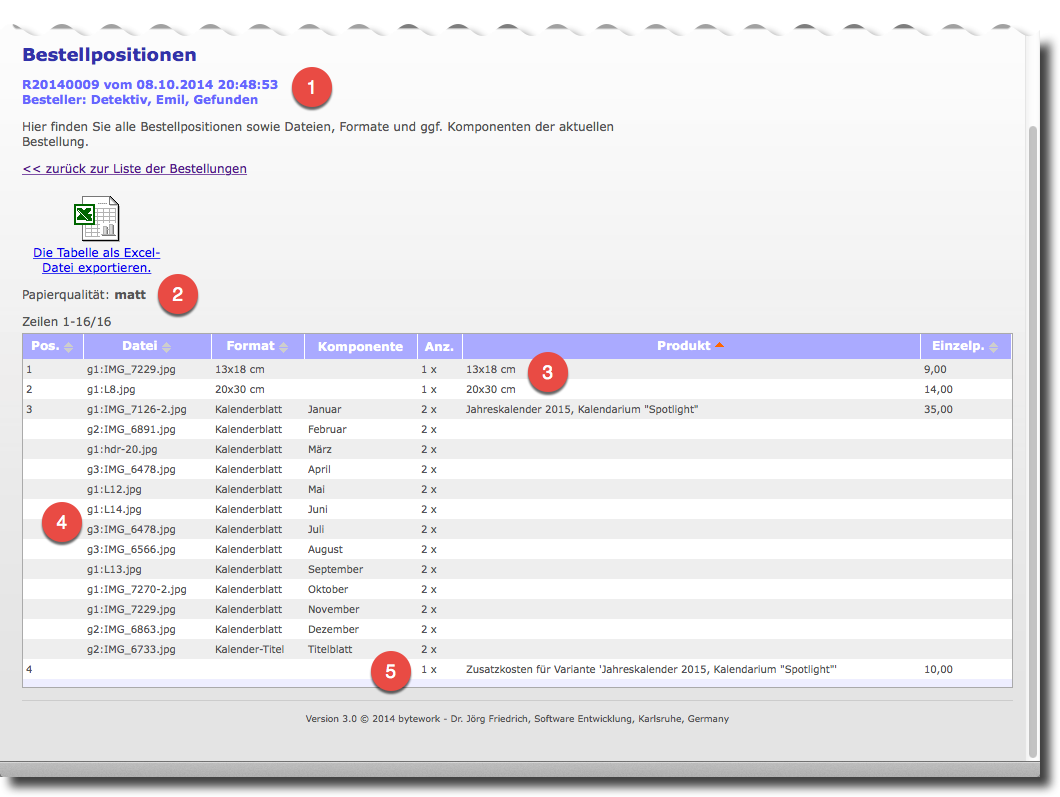Go back via 'zurück zur Liste der Bestellungen'
The width and height of the screenshot is (1060, 797).
pos(134,169)
